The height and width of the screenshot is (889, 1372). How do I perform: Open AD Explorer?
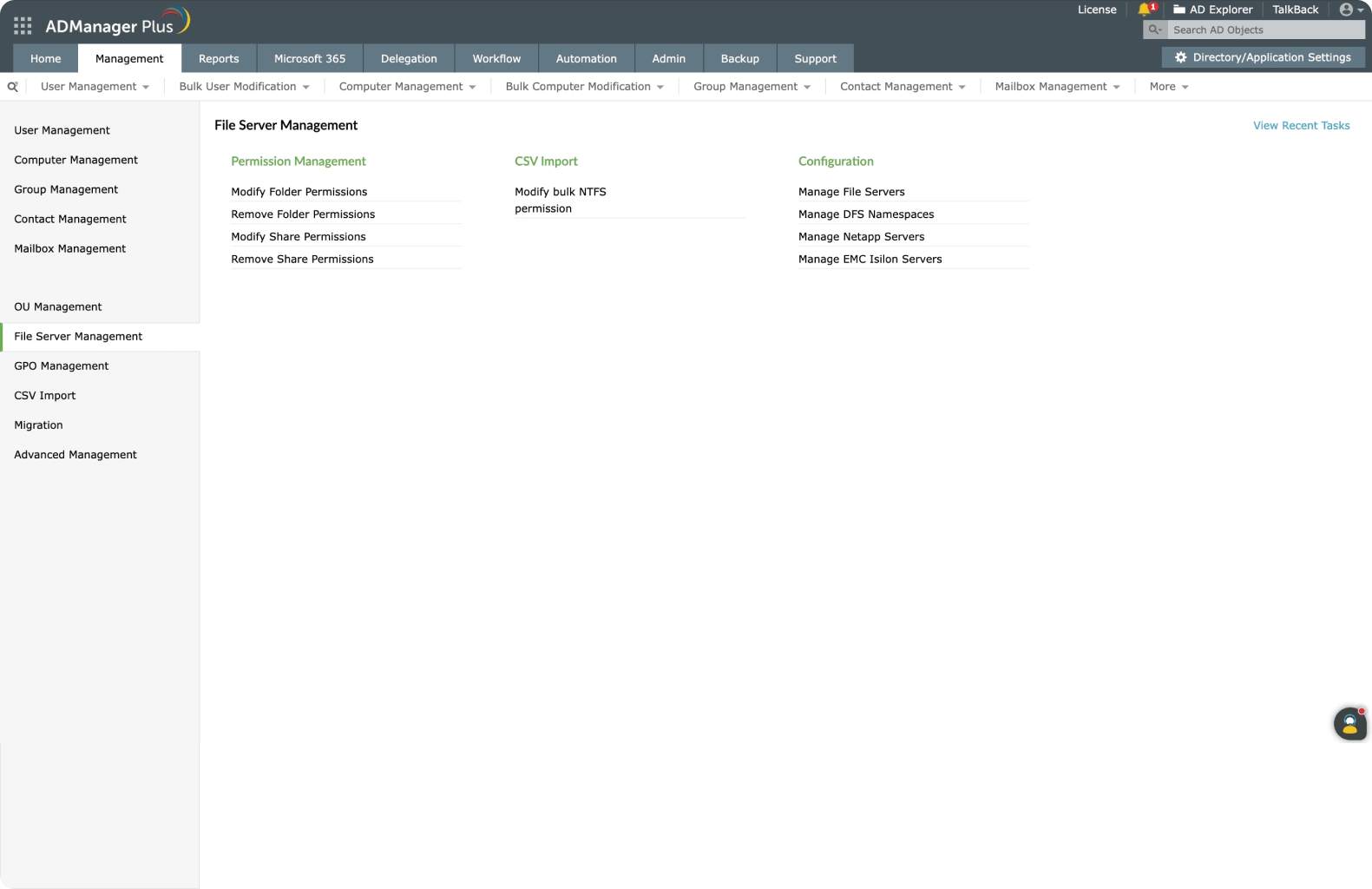point(1213,10)
